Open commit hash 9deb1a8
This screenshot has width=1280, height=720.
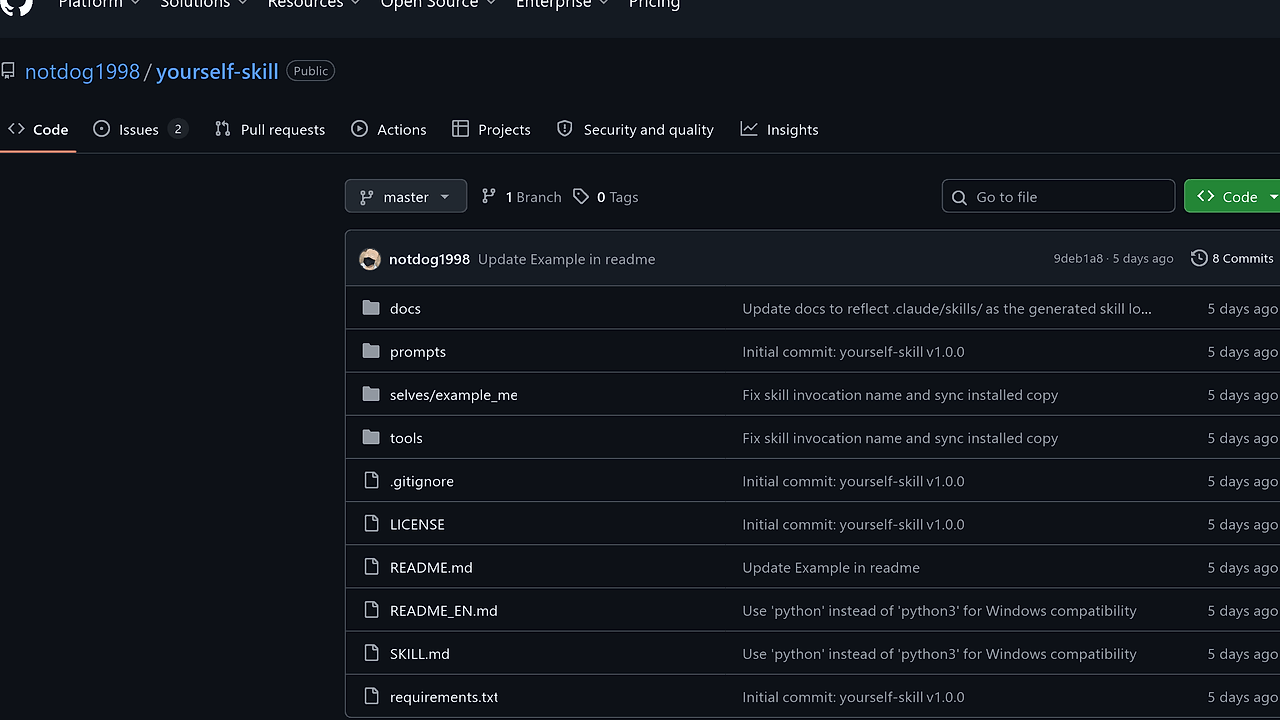(x=1078, y=258)
